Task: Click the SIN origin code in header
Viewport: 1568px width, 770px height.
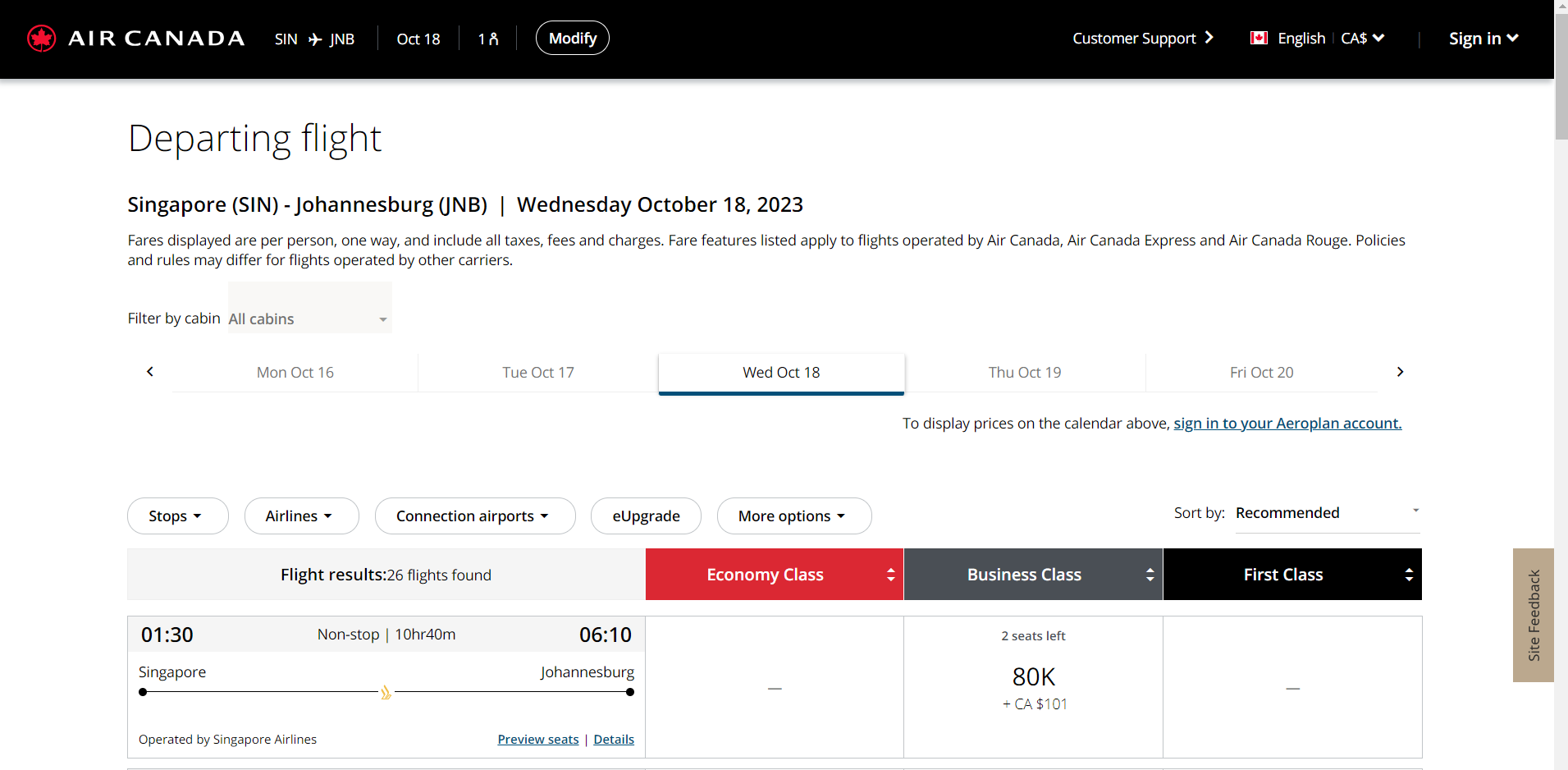Action: [x=286, y=39]
